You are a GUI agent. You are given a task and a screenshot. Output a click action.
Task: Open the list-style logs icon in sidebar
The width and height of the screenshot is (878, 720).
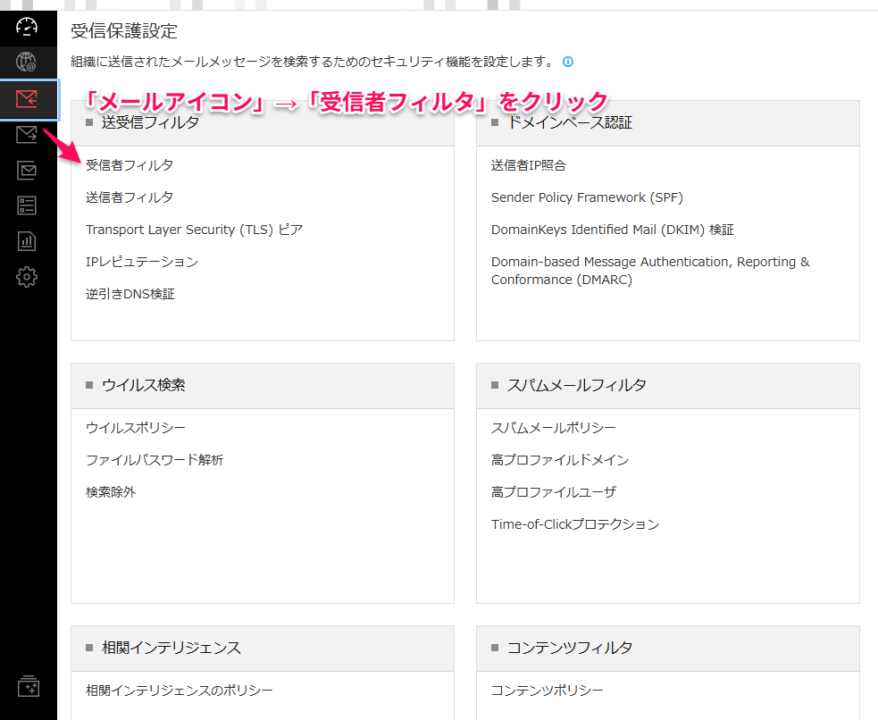pyautogui.click(x=27, y=205)
